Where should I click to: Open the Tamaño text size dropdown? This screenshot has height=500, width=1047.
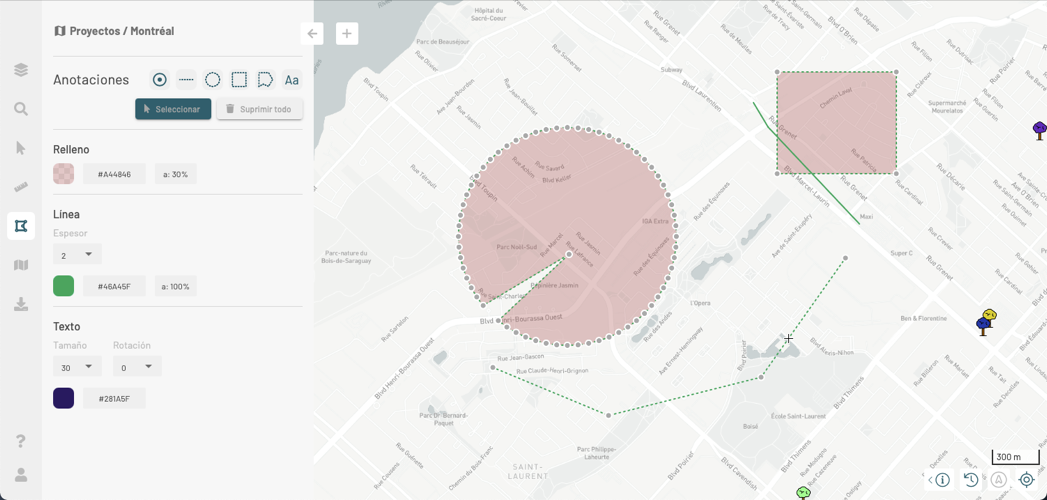click(77, 367)
